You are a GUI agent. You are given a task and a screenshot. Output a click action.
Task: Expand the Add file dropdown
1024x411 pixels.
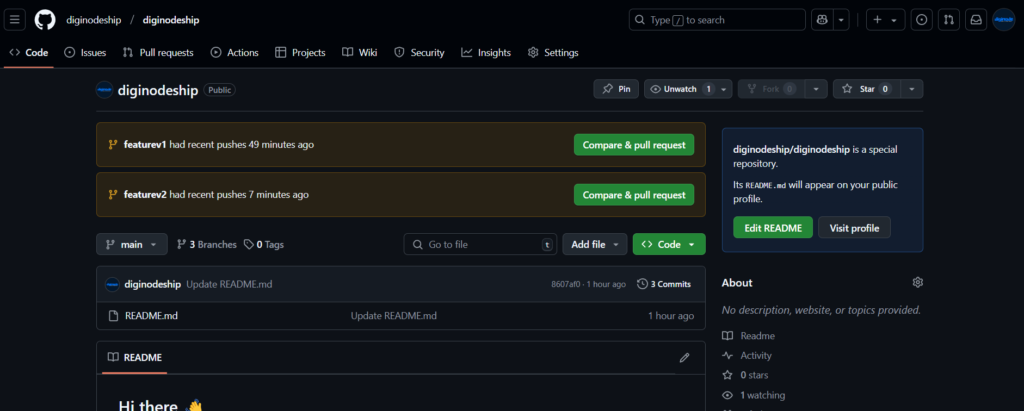594,244
